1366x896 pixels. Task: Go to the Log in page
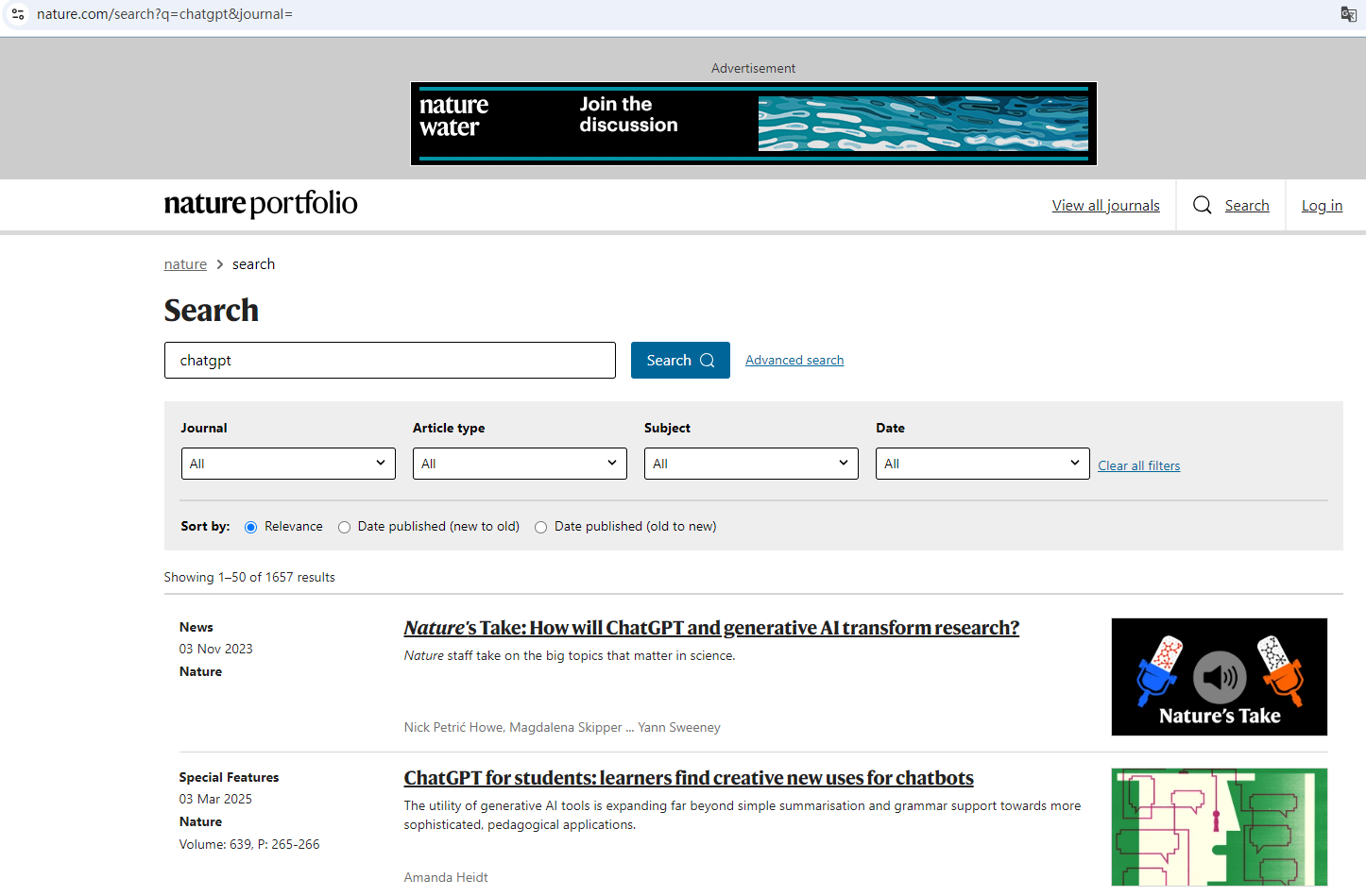[x=1322, y=206]
